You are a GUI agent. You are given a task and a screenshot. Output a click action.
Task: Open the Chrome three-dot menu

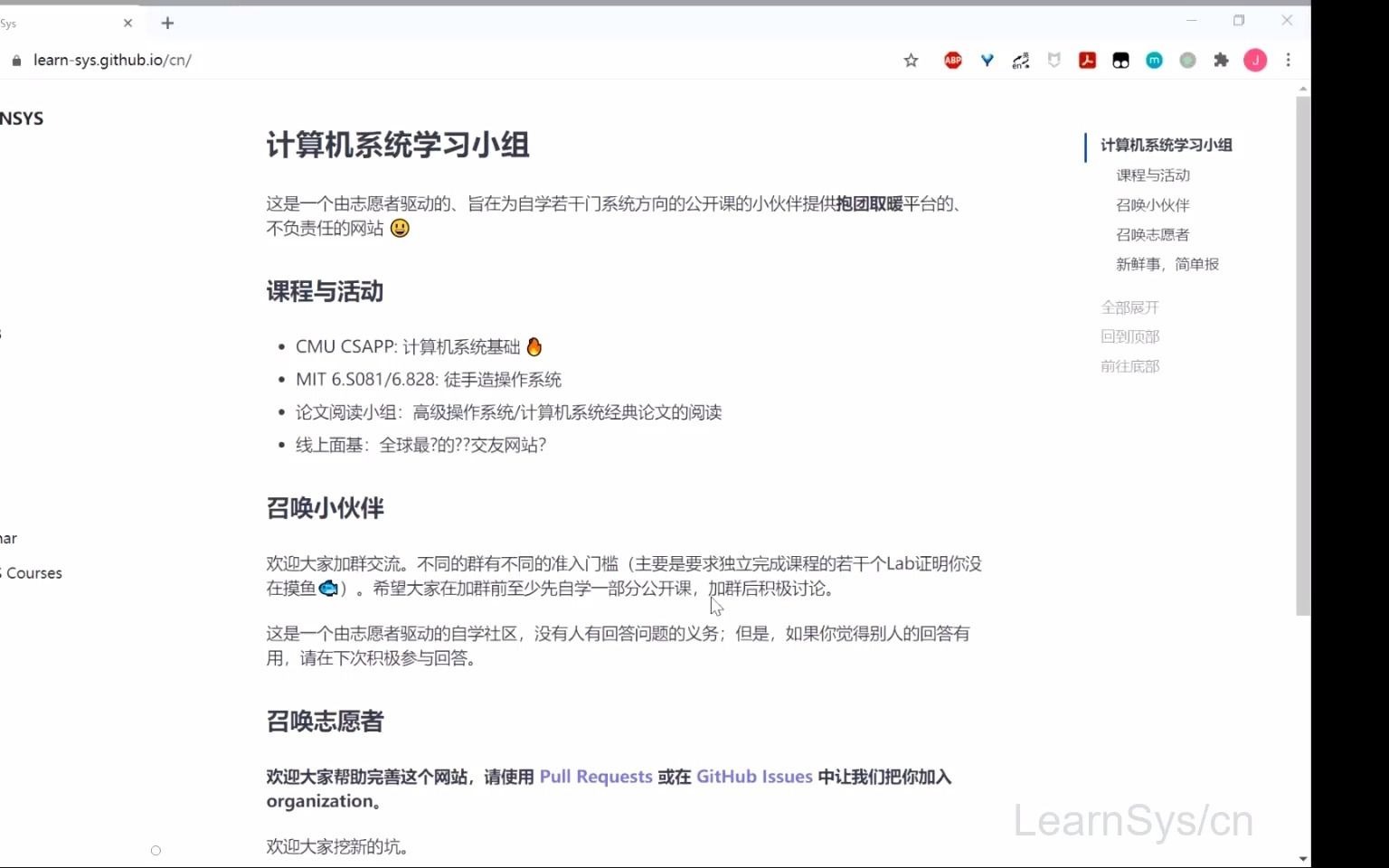click(x=1289, y=61)
